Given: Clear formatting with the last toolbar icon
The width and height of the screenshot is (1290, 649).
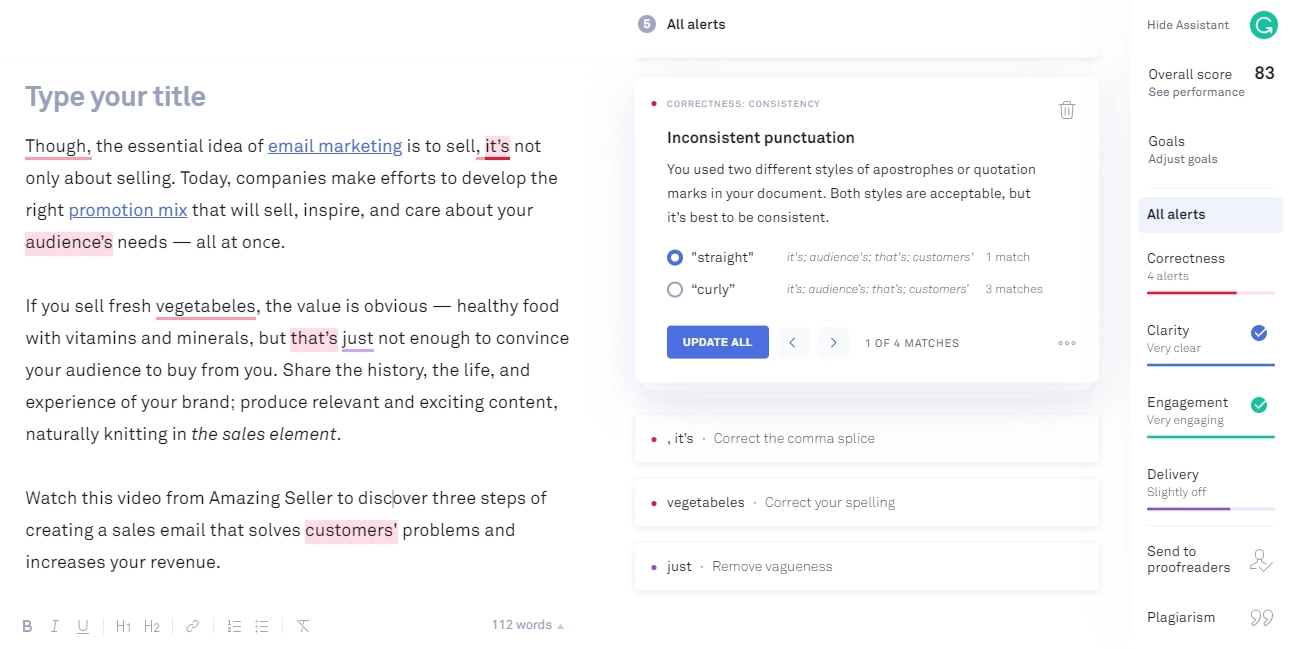Looking at the screenshot, I should pos(303,625).
